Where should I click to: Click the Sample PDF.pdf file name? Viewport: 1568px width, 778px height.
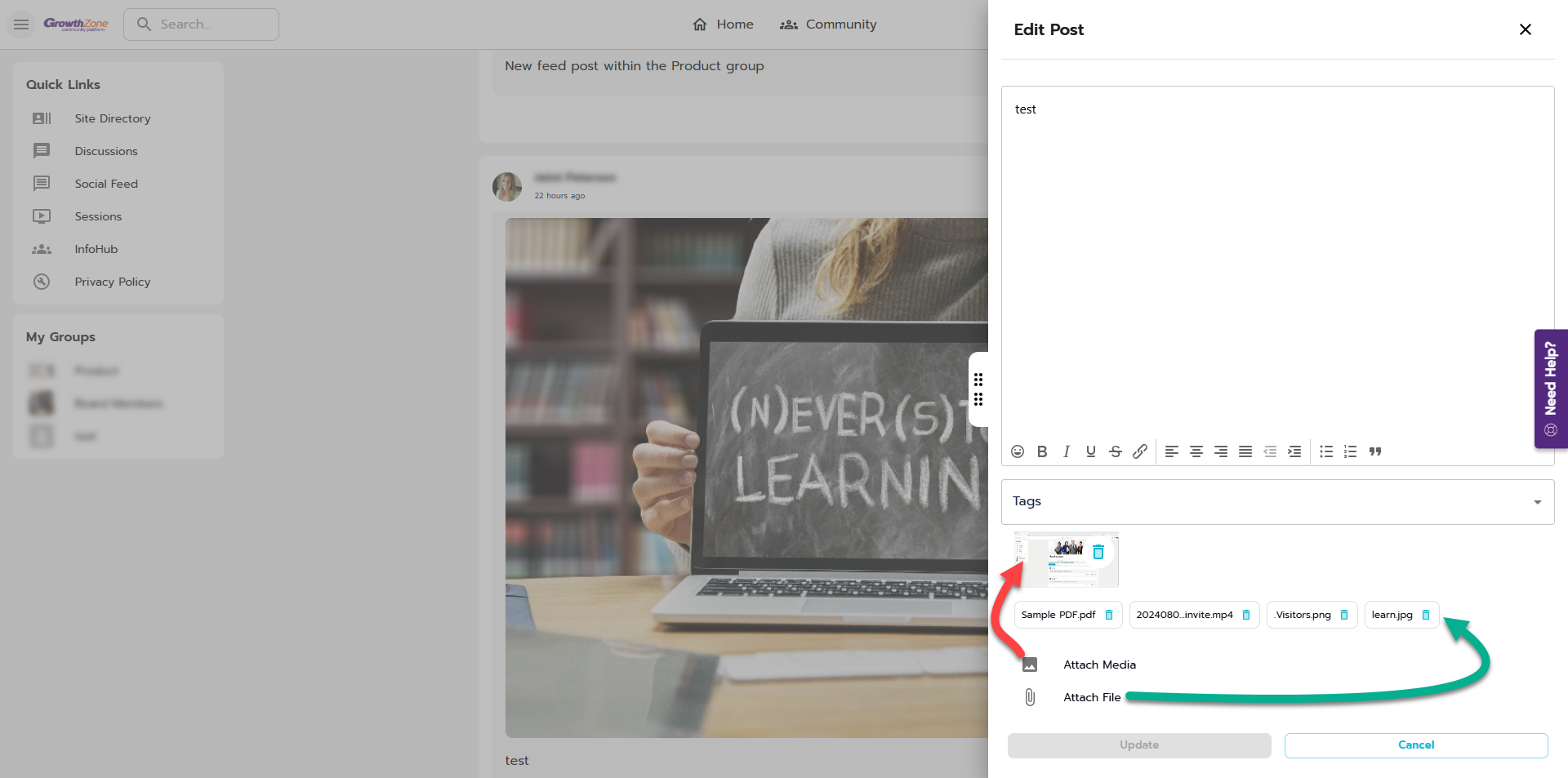click(1058, 615)
